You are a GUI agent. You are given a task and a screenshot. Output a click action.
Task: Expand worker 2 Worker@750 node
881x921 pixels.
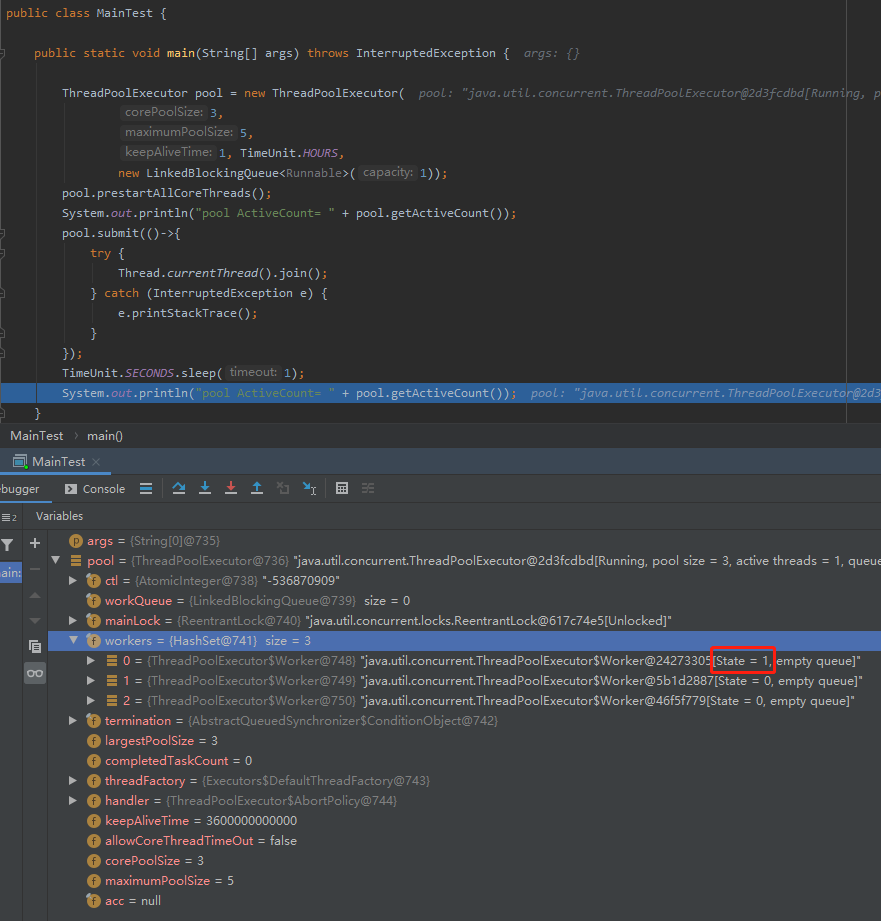tap(90, 700)
